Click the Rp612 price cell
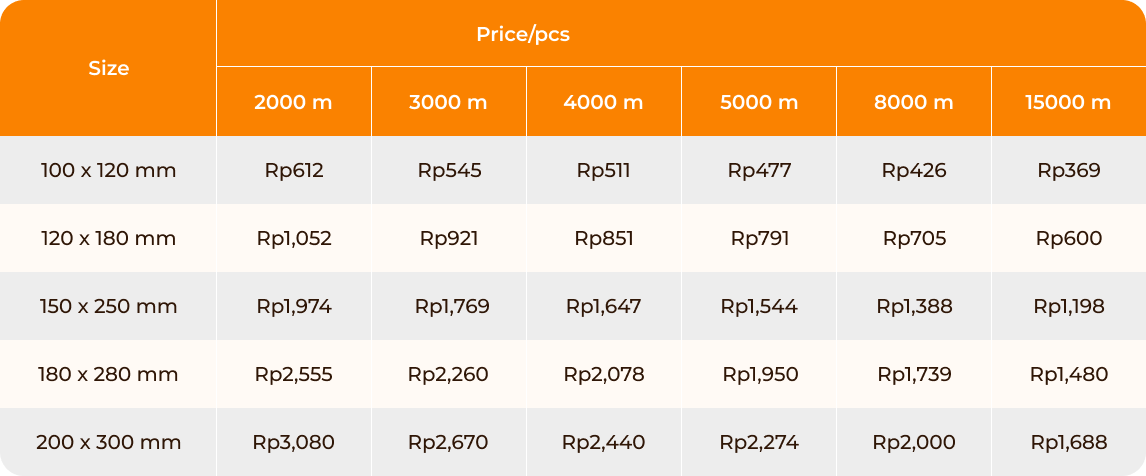1146x476 pixels. [294, 170]
